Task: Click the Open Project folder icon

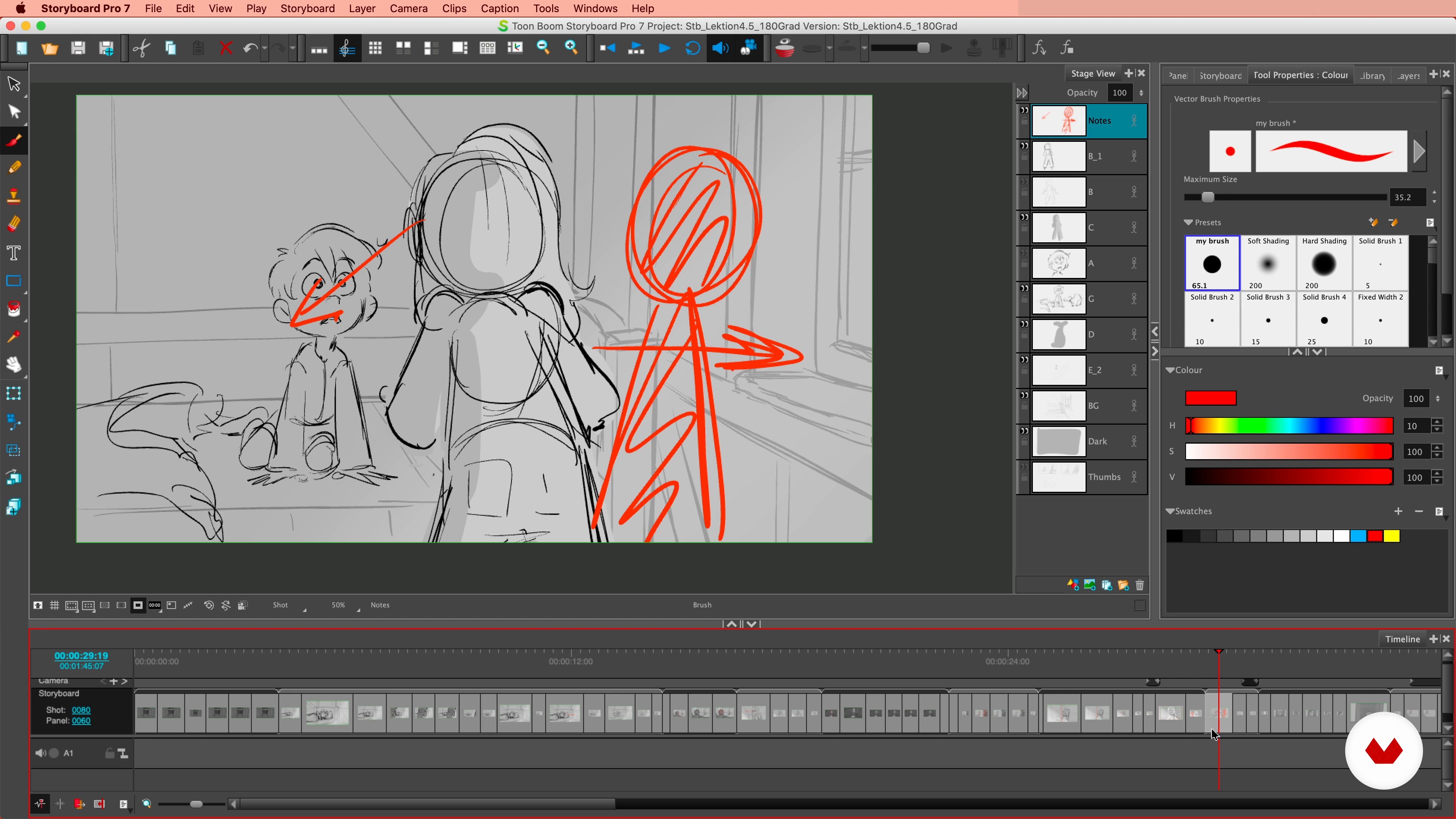Action: [x=50, y=48]
